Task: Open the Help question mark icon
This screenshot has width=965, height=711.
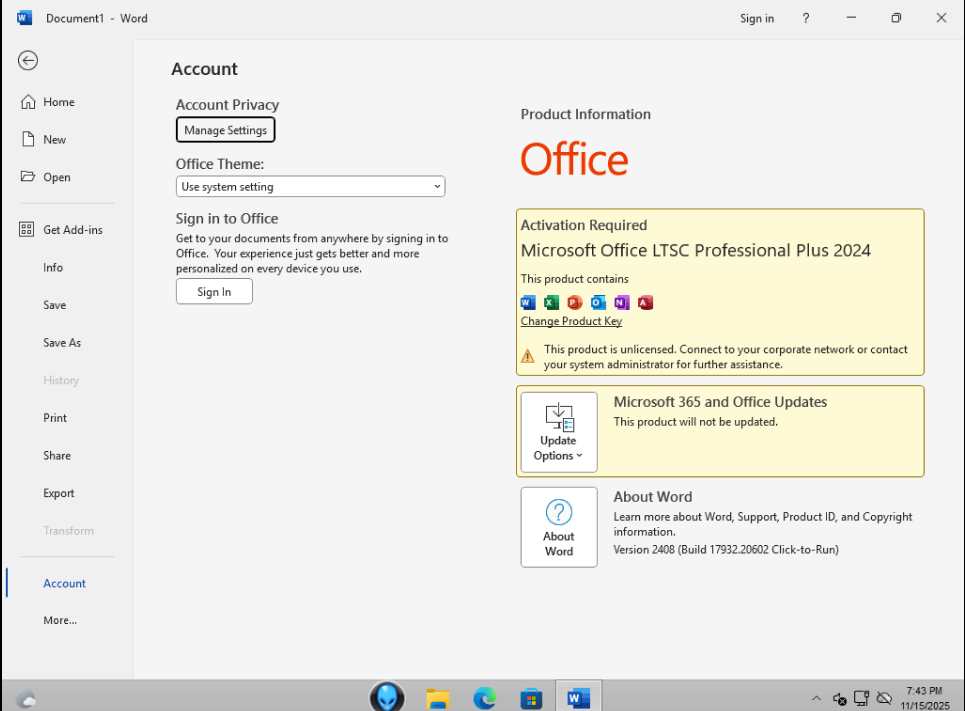Action: [806, 18]
